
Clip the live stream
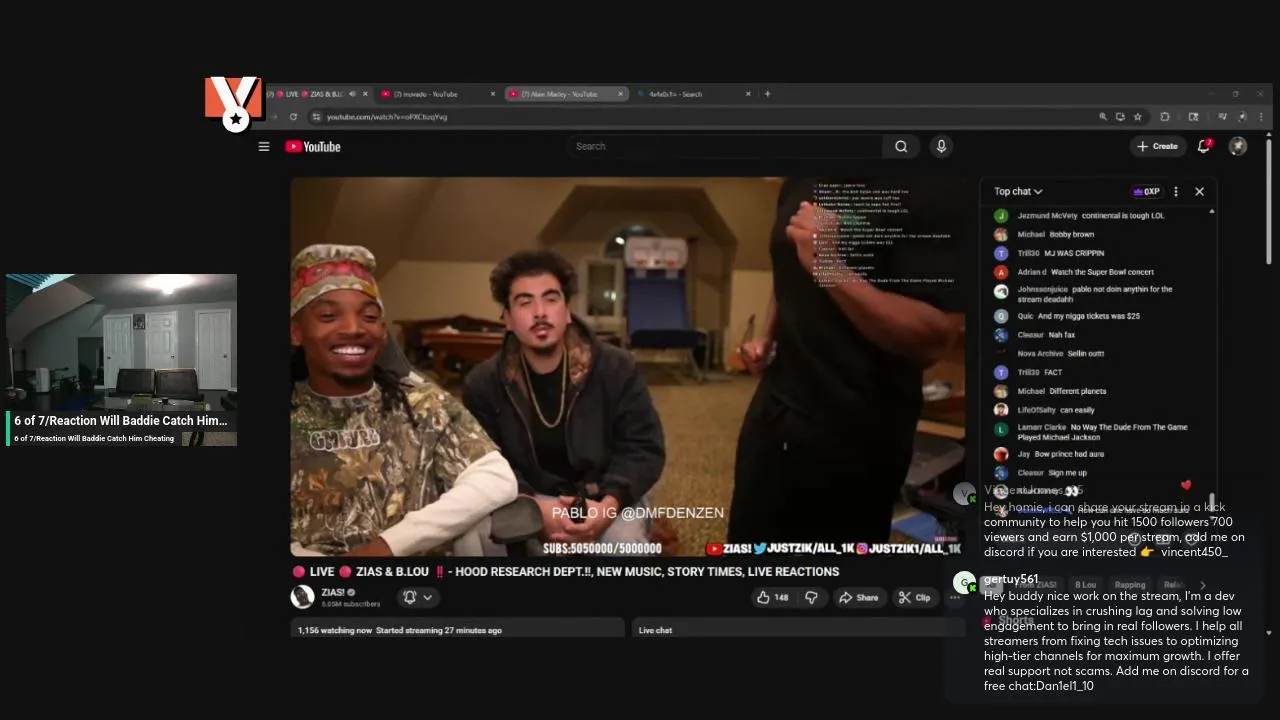tap(914, 597)
